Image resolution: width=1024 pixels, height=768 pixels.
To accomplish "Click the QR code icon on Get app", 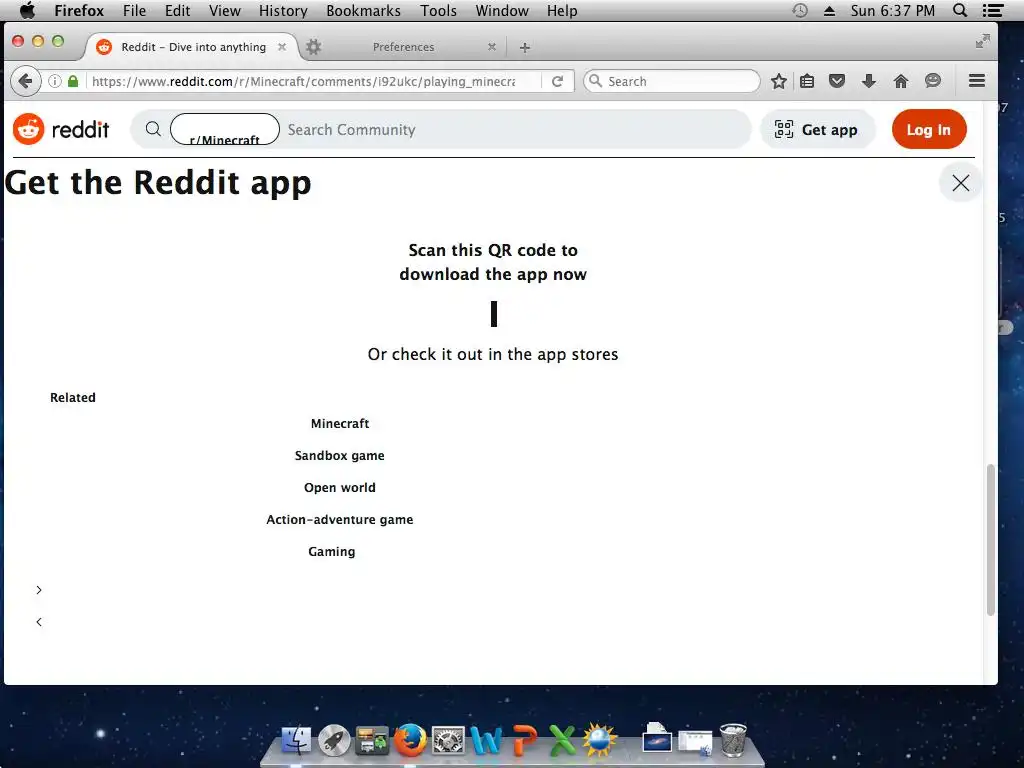I will [x=784, y=129].
